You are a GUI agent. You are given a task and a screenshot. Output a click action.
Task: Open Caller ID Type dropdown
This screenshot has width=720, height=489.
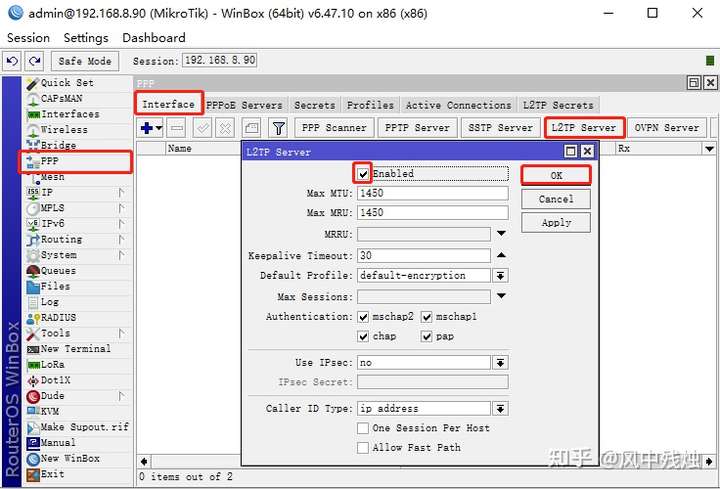point(501,409)
